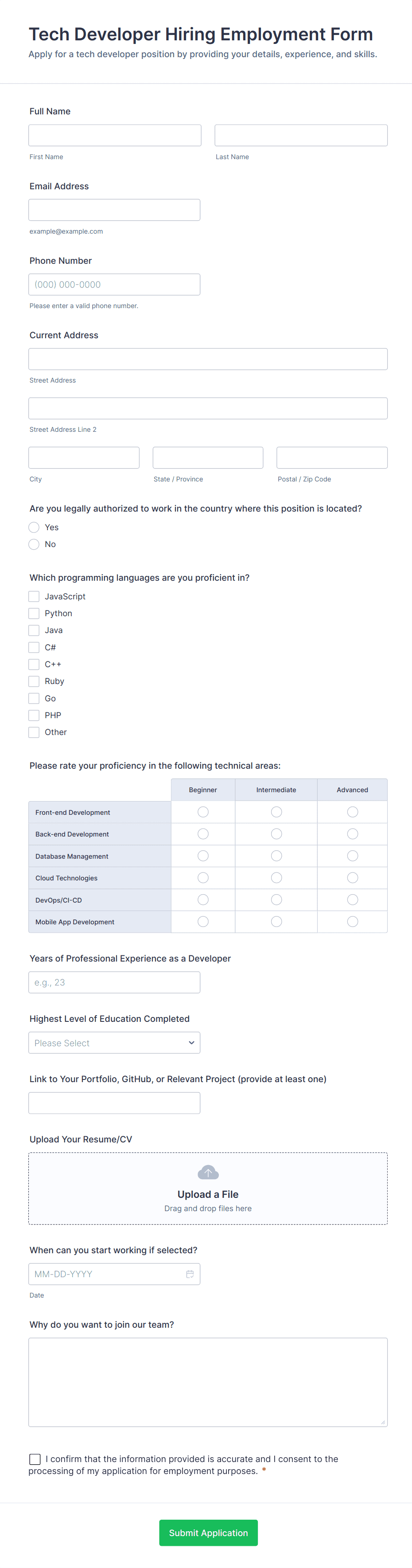Click the 'Why join our team' text area
This screenshot has height=1568, width=412.
tap(207, 1382)
